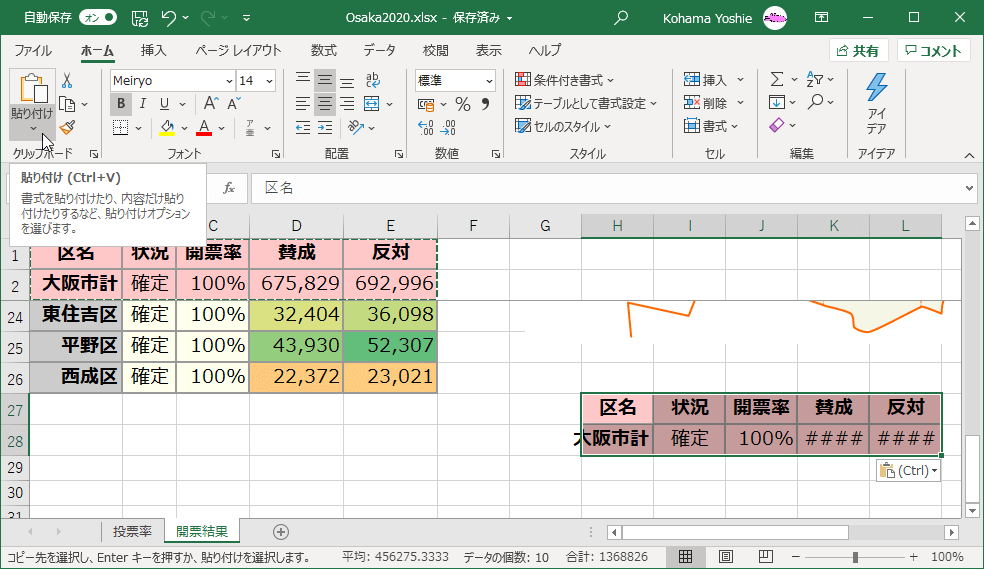Switch to ページ レイアウト tab
The width and height of the screenshot is (984, 569).
pyautogui.click(x=238, y=50)
